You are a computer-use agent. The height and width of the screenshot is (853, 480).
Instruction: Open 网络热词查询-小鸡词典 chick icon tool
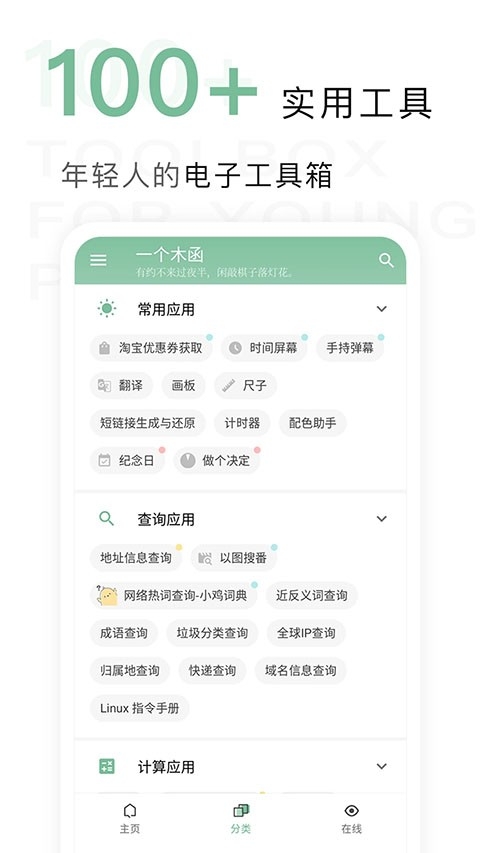(x=173, y=596)
